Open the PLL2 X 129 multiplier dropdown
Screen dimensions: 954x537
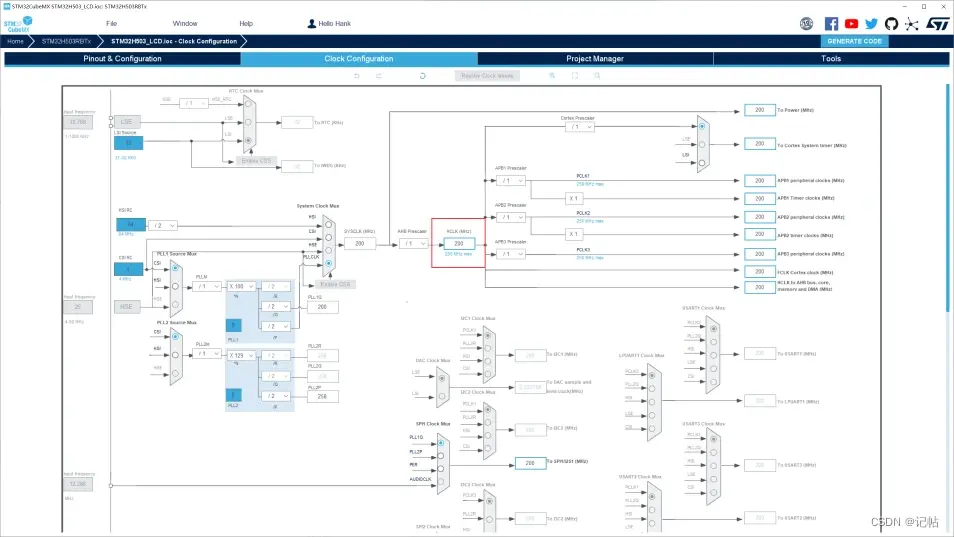pos(242,355)
